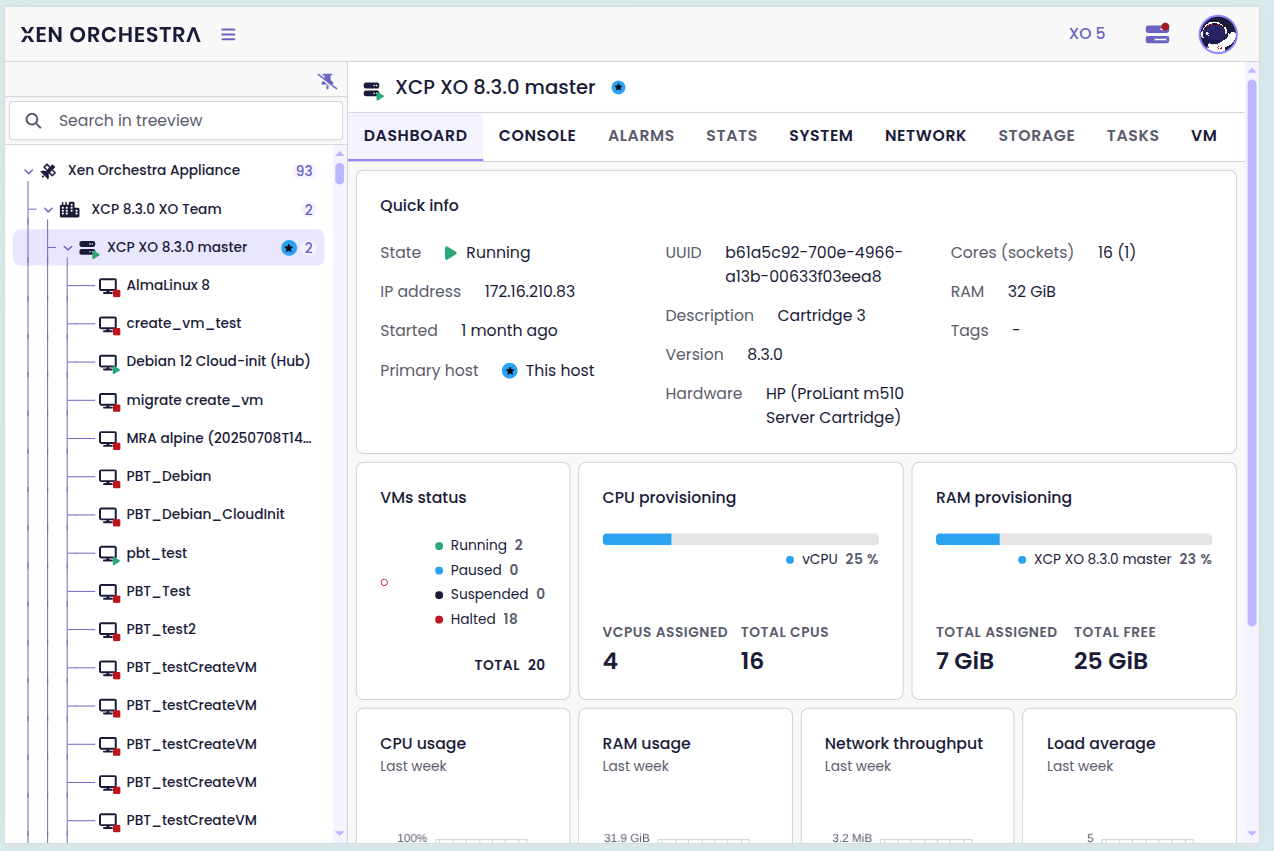
Task: Click the primary host star badge in header
Action: [x=618, y=88]
